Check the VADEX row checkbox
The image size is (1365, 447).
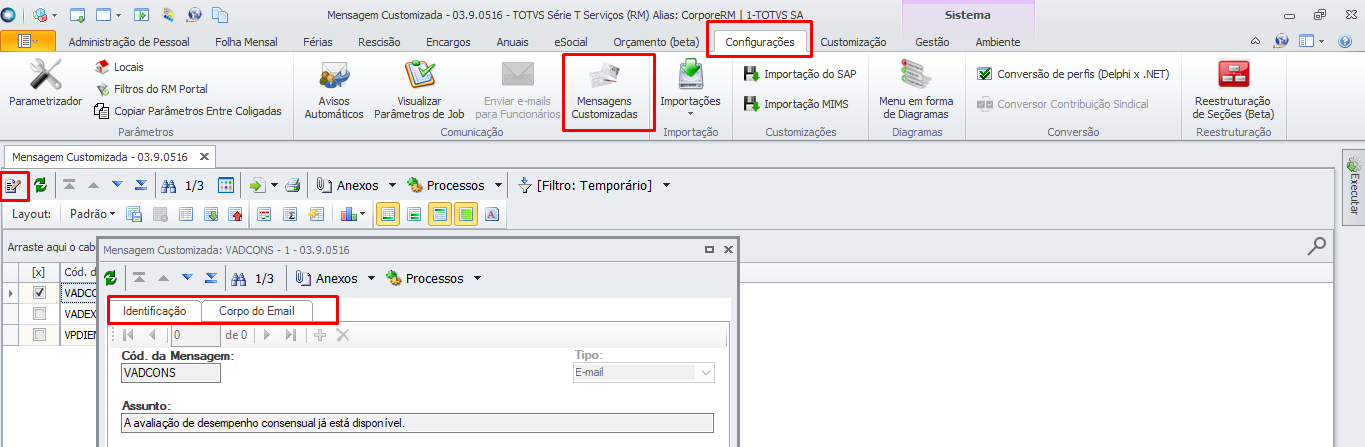point(39,314)
